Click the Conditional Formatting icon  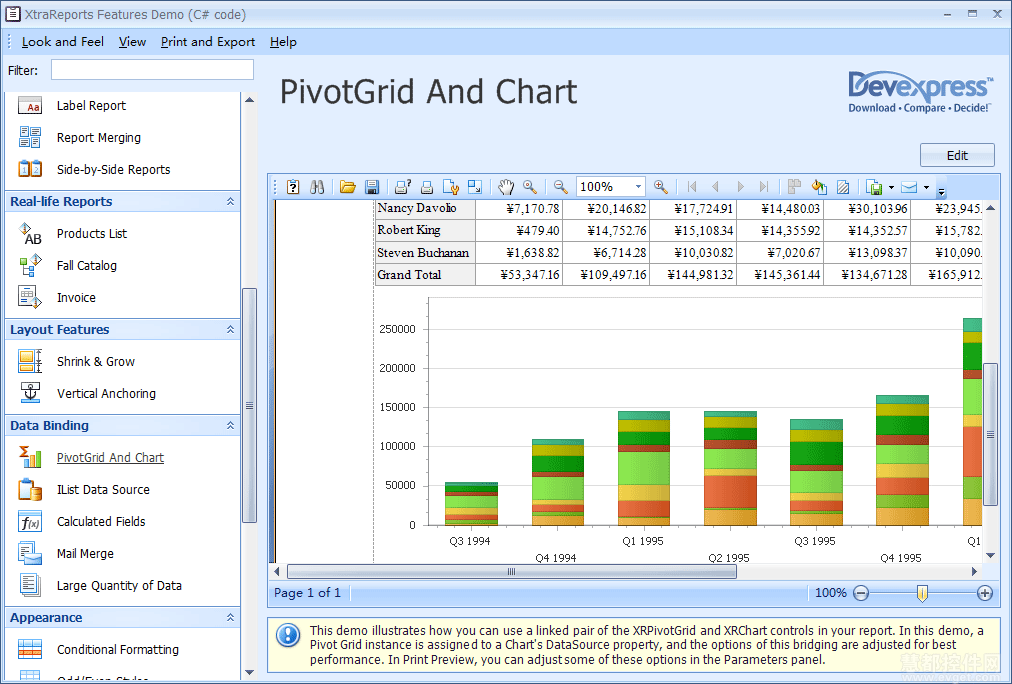(30, 649)
